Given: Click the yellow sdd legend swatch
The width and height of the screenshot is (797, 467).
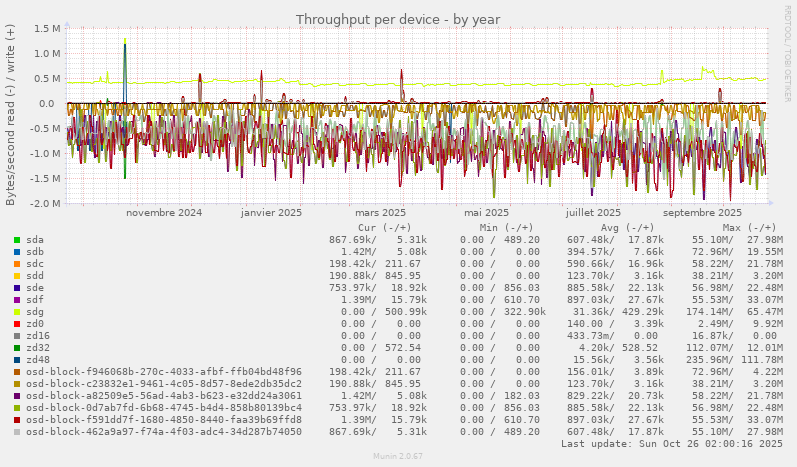Looking at the screenshot, I should coord(17,276).
